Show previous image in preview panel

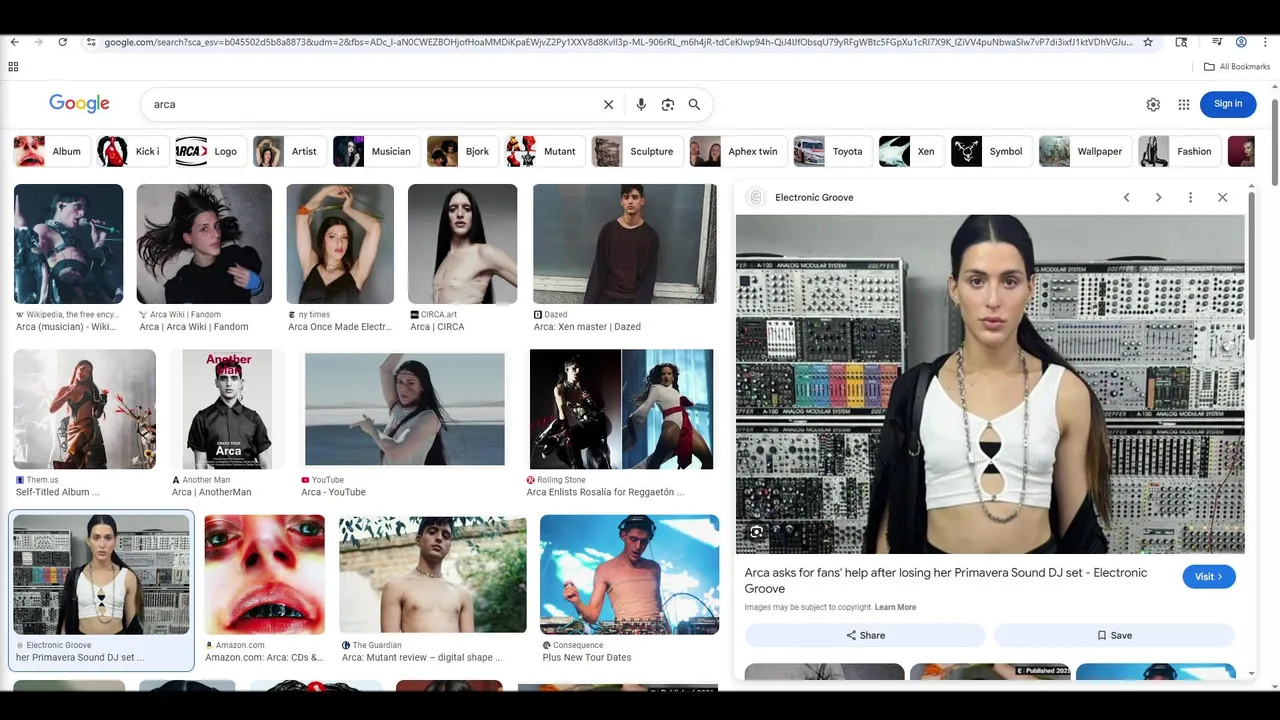click(1126, 197)
